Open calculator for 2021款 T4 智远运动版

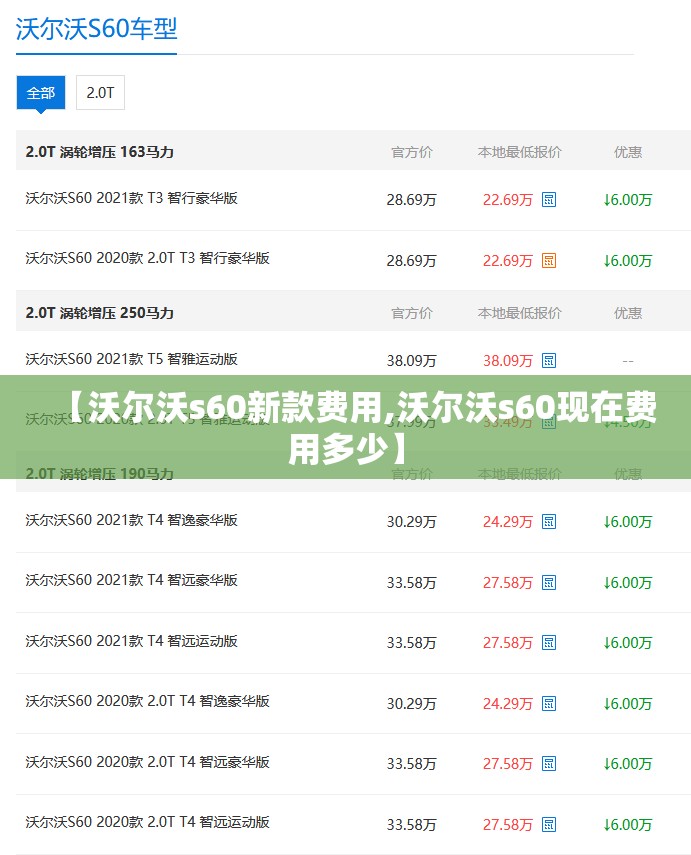[549, 643]
